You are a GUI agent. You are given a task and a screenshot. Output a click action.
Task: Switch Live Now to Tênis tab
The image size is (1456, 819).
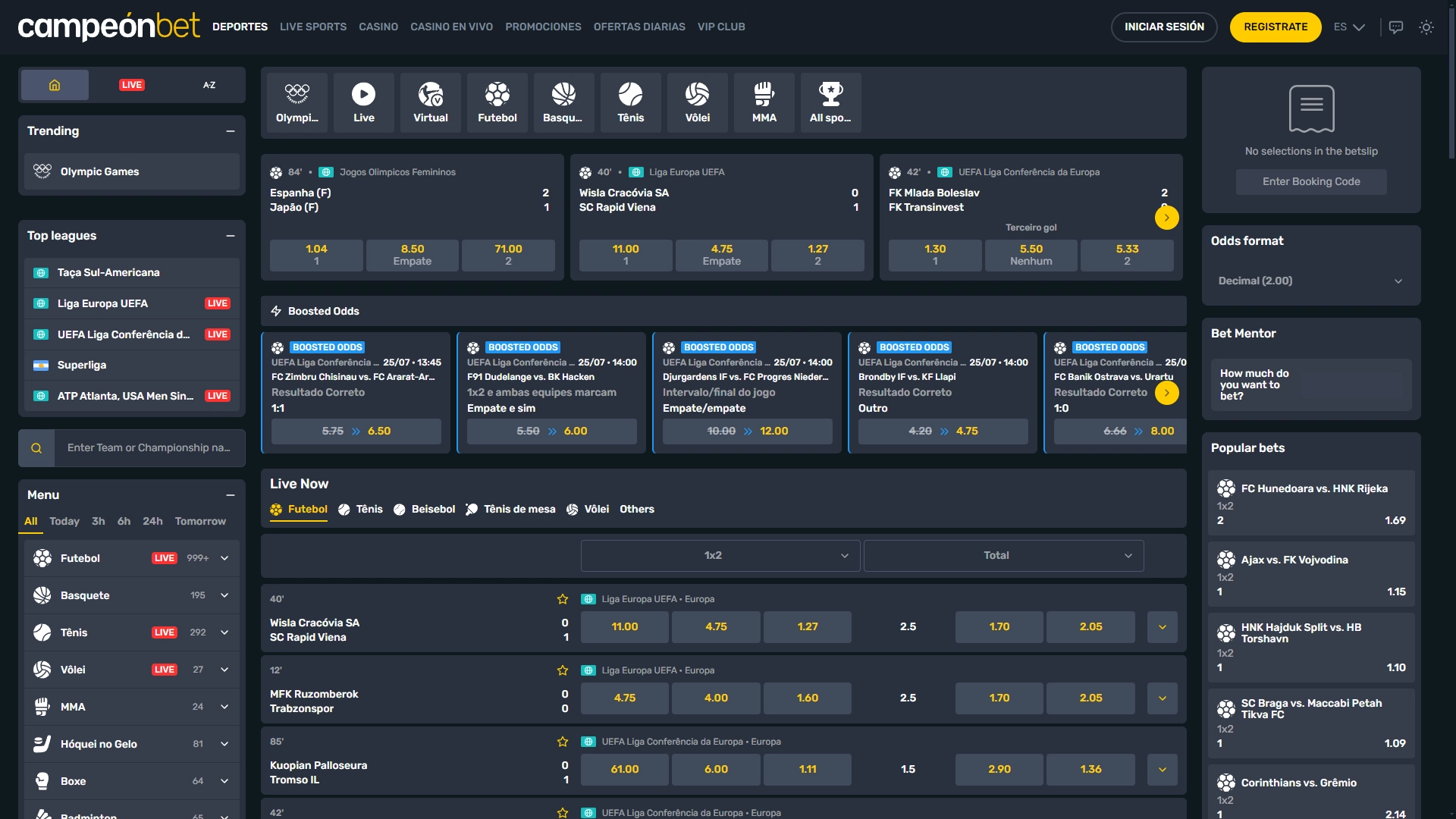tap(360, 510)
